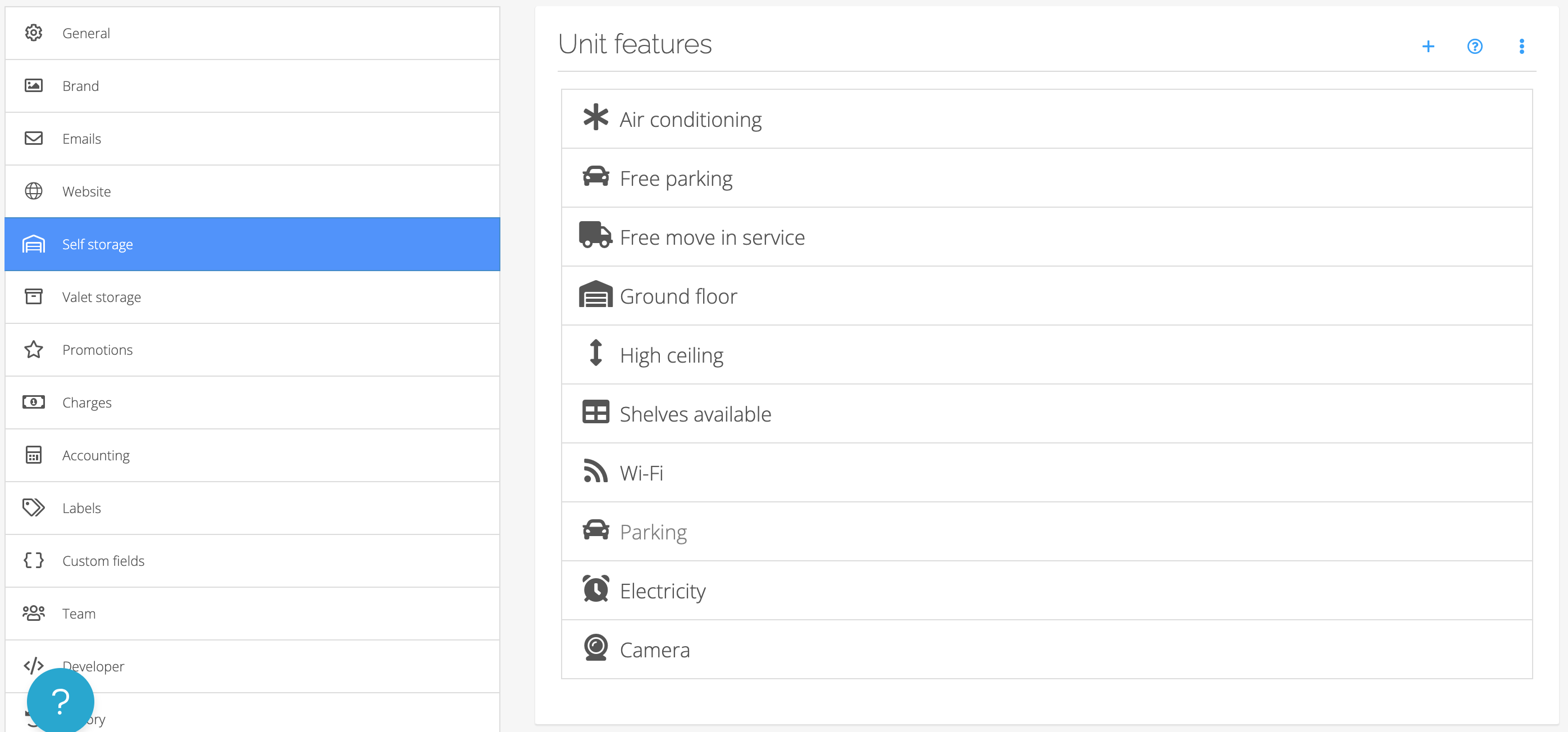1568x732 pixels.
Task: Open Valet storage settings
Action: [x=101, y=297]
